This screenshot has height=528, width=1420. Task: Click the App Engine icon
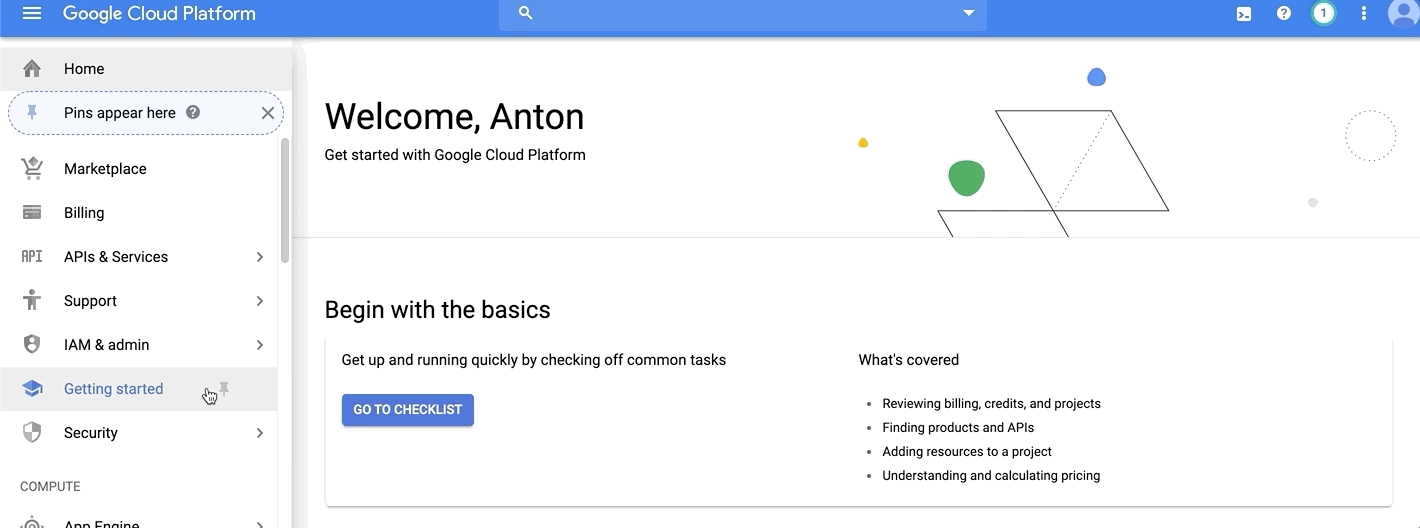(32, 523)
